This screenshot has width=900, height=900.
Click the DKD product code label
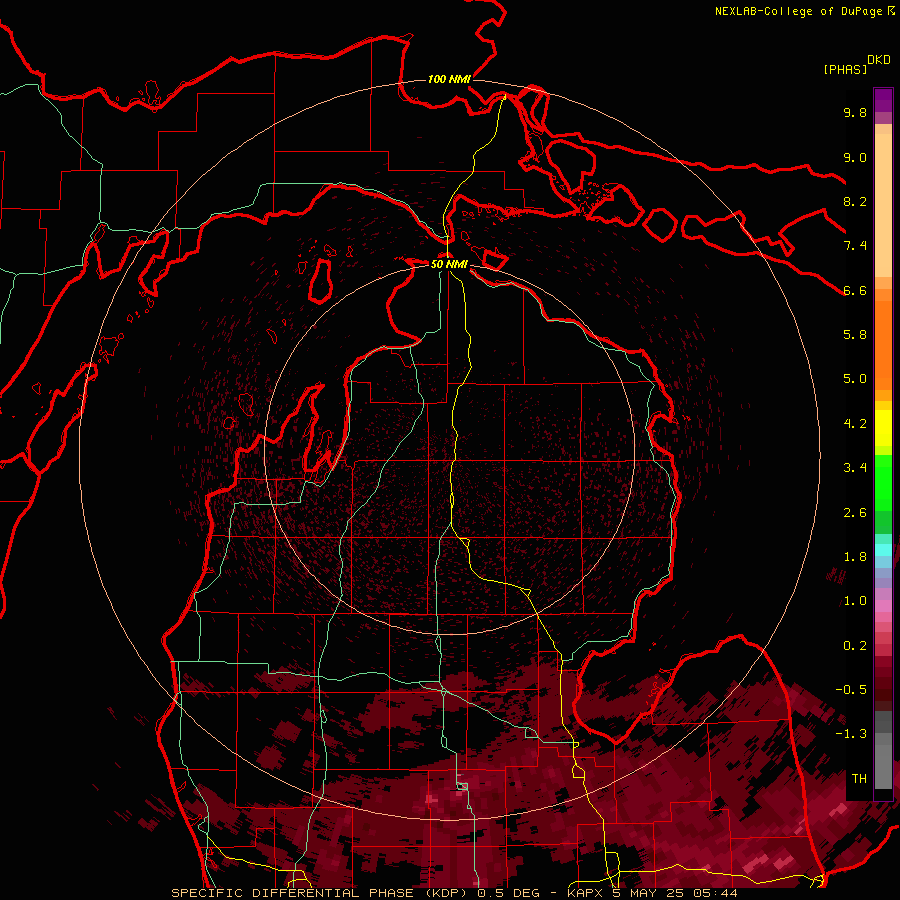(x=879, y=60)
